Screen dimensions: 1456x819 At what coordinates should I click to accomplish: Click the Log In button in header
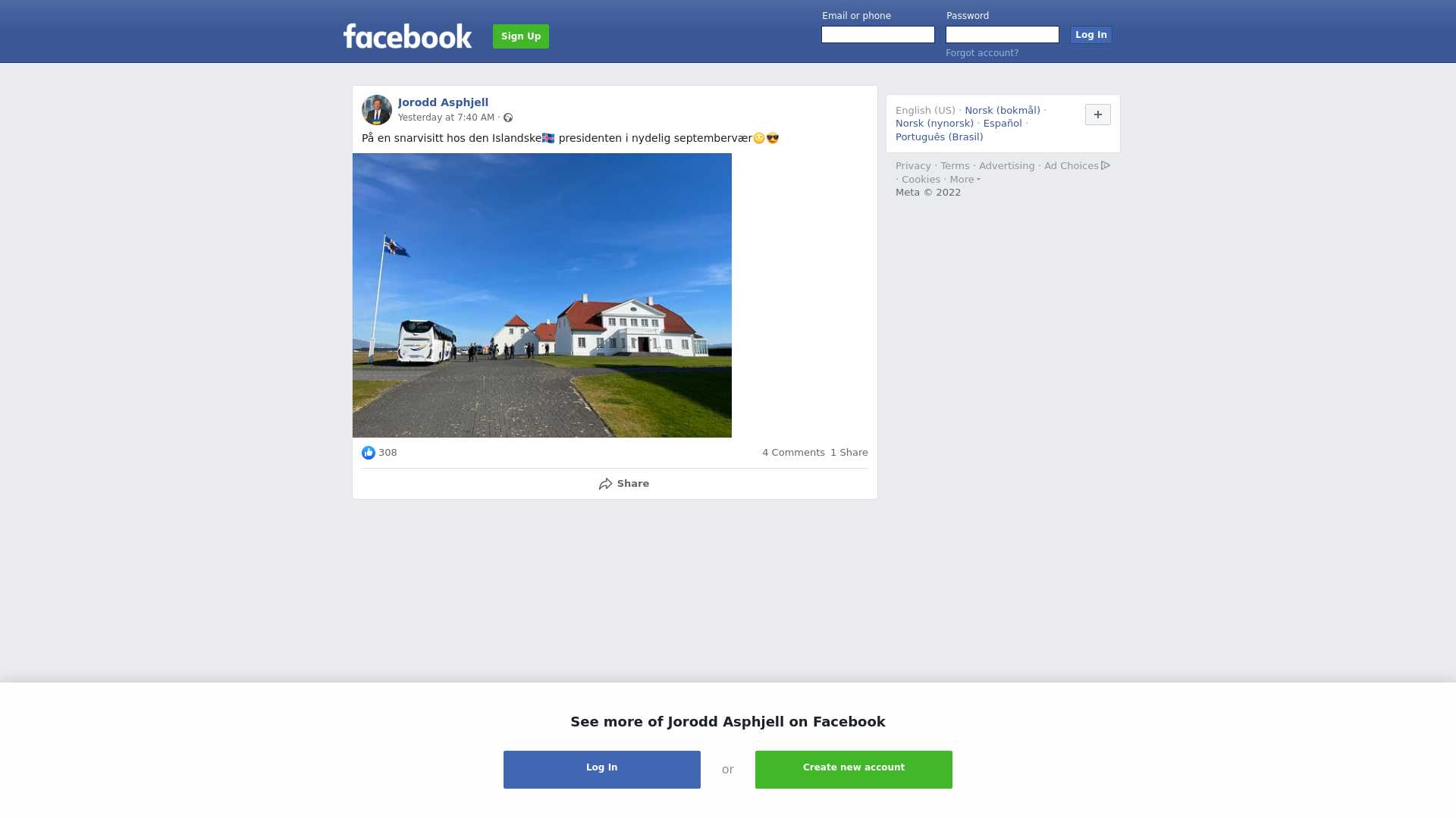[1091, 35]
